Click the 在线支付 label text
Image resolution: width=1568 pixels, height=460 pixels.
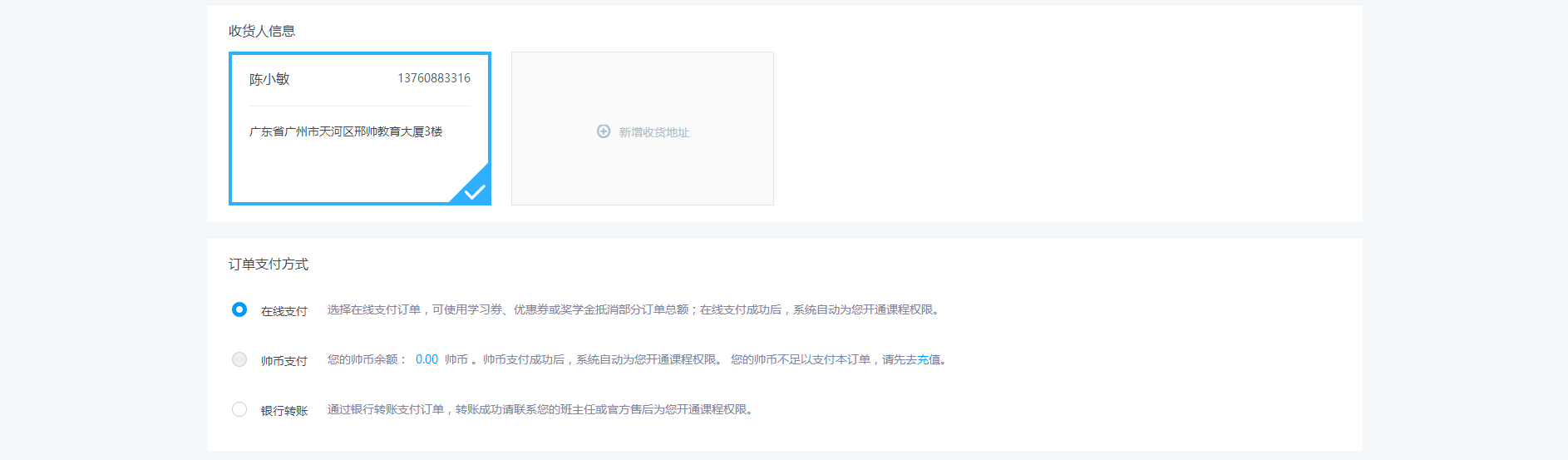tap(284, 311)
